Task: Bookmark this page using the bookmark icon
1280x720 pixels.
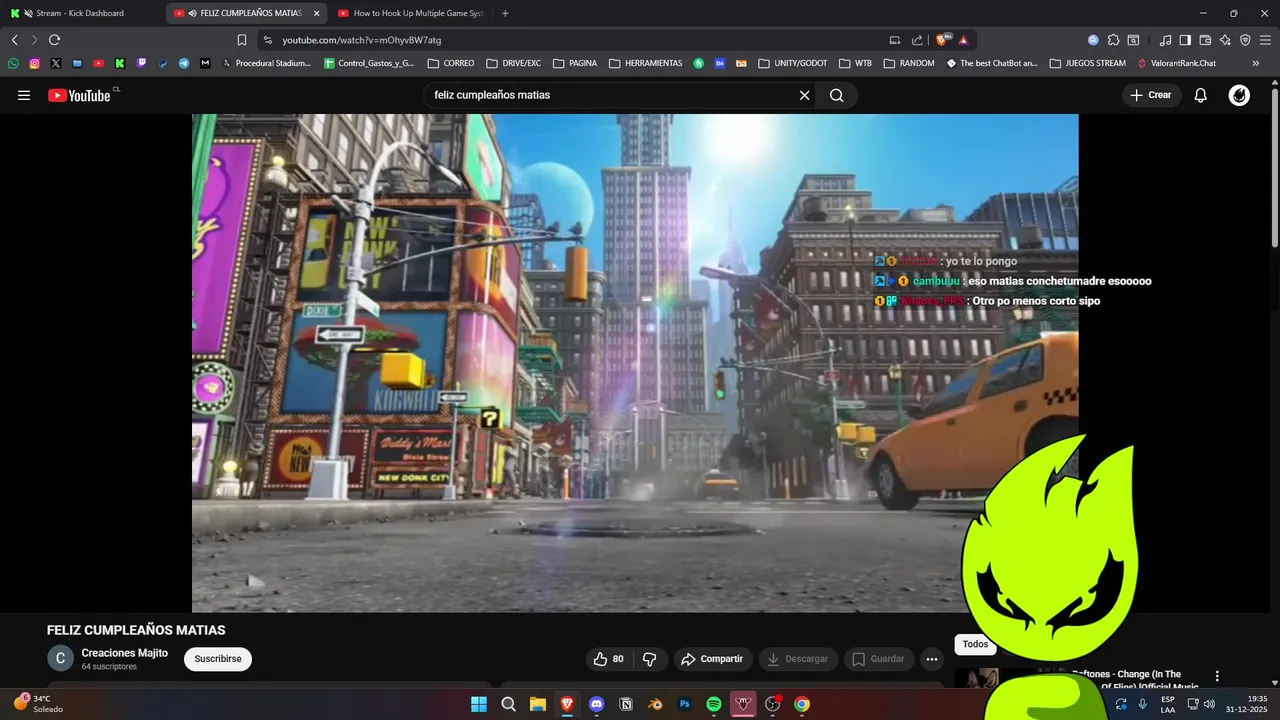Action: 241,40
